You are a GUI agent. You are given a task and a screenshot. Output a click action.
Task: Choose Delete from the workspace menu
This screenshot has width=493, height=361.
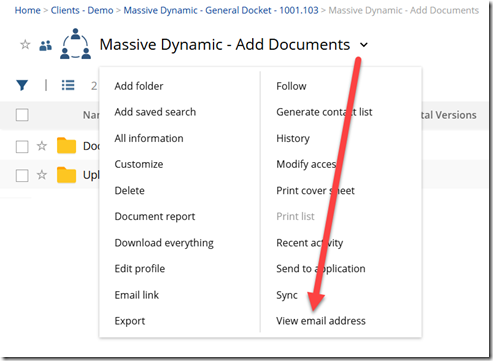[x=129, y=191]
